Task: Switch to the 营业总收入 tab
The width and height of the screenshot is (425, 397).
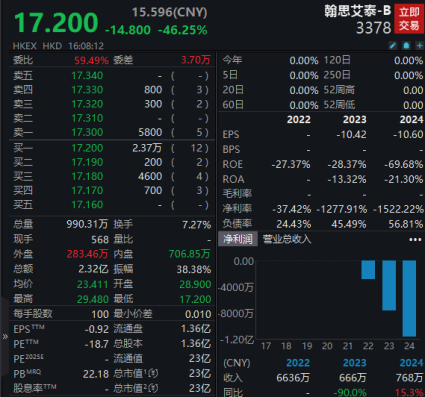Action: (287, 239)
